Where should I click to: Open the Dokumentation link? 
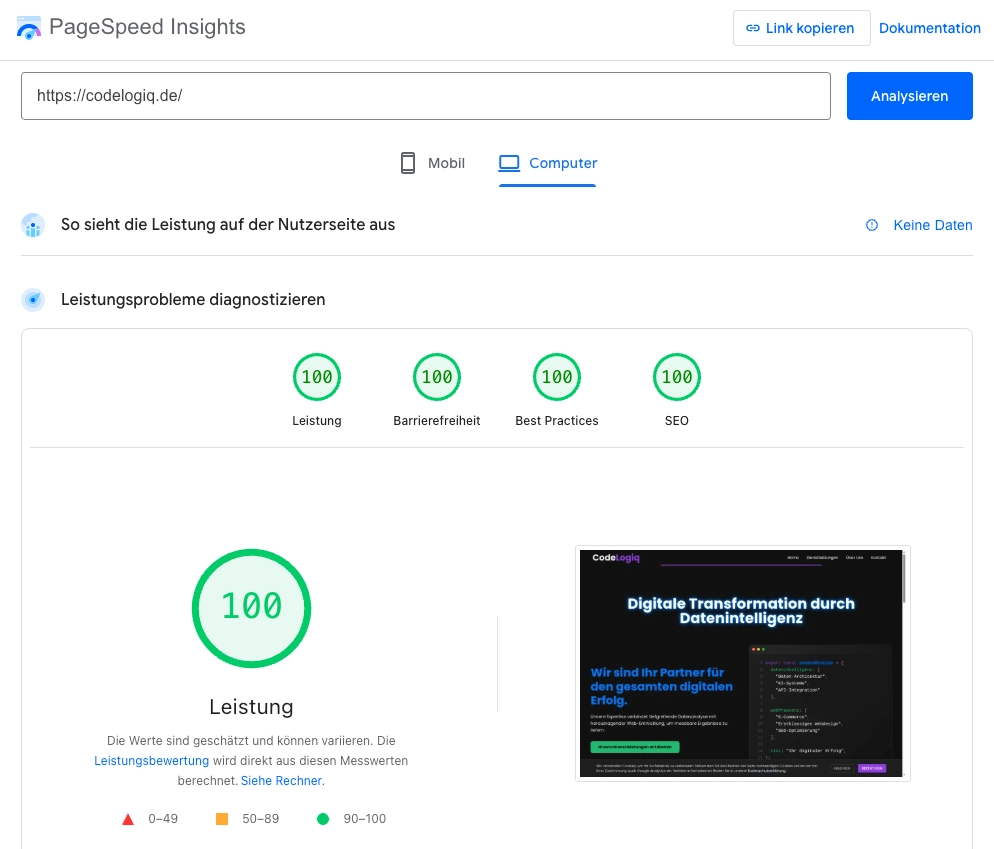(930, 28)
